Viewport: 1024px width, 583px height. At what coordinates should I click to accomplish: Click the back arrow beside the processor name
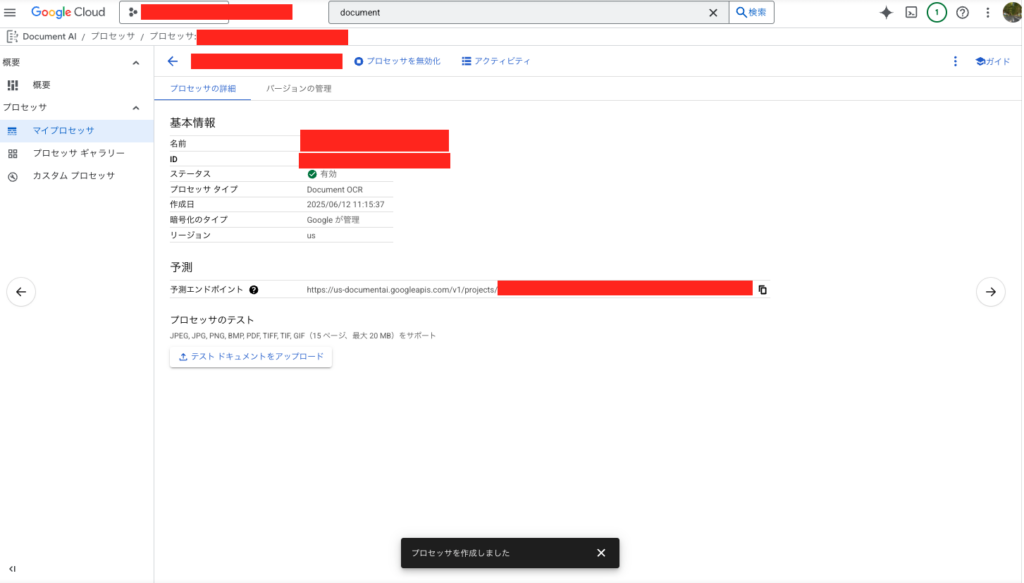click(x=172, y=61)
